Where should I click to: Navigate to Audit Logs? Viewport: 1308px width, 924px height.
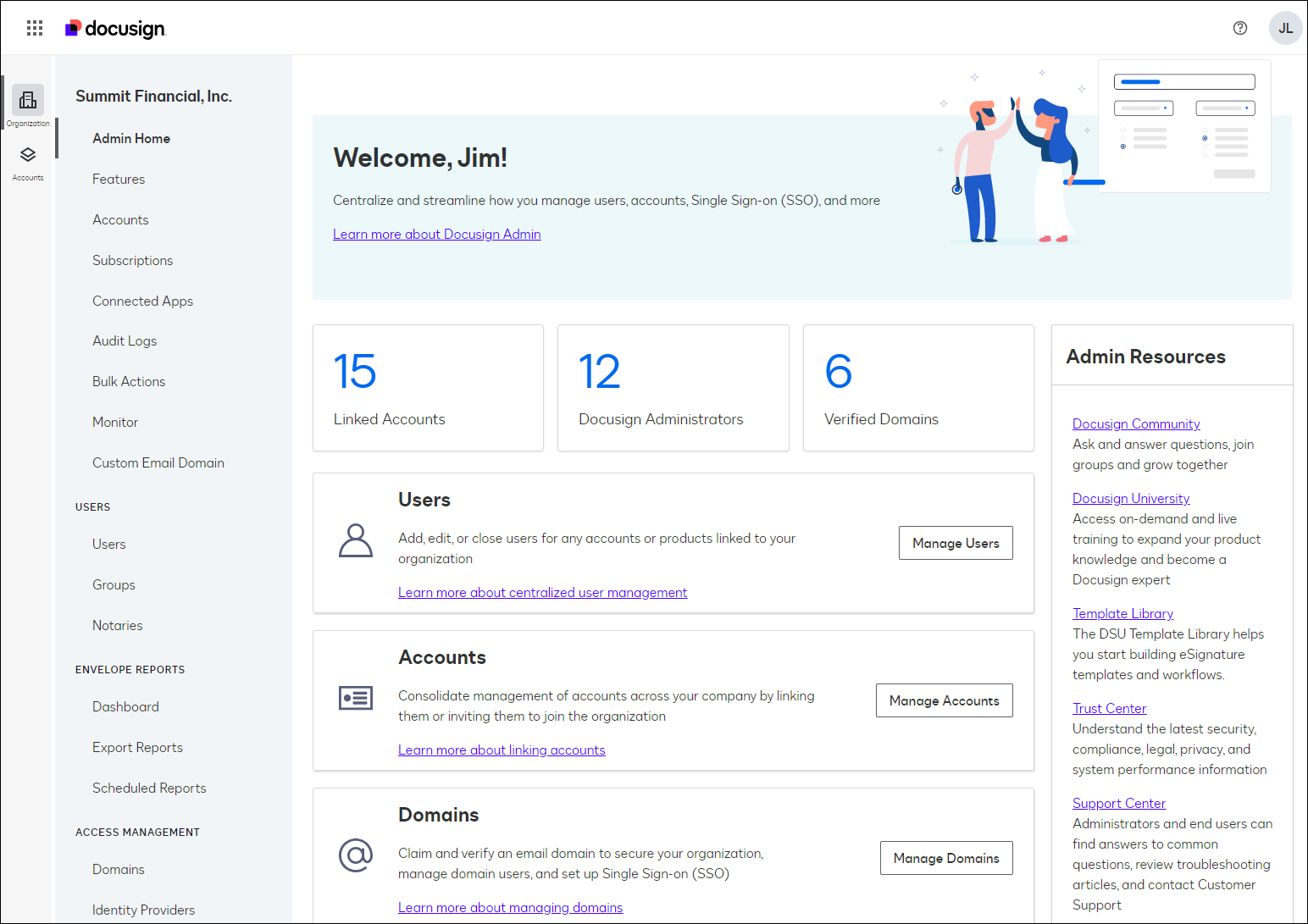(125, 340)
